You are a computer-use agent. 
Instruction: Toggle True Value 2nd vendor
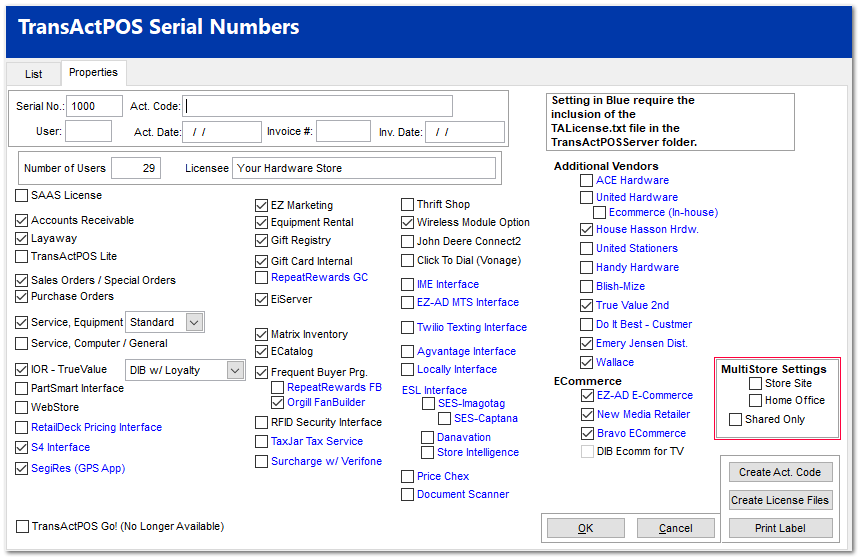click(586, 305)
